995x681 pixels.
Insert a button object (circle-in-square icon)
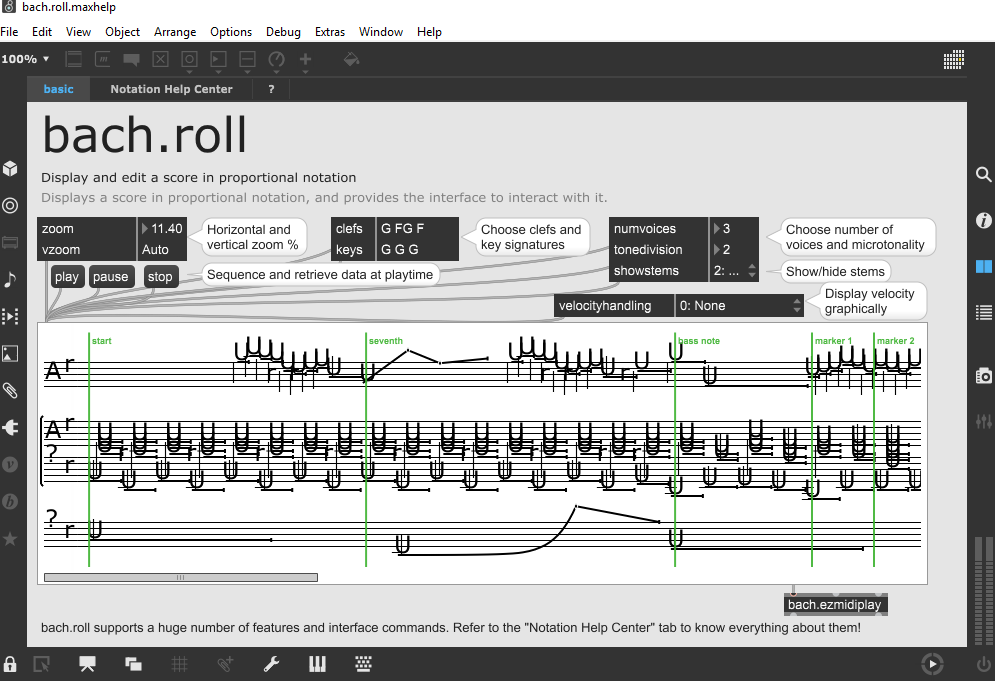point(189,60)
